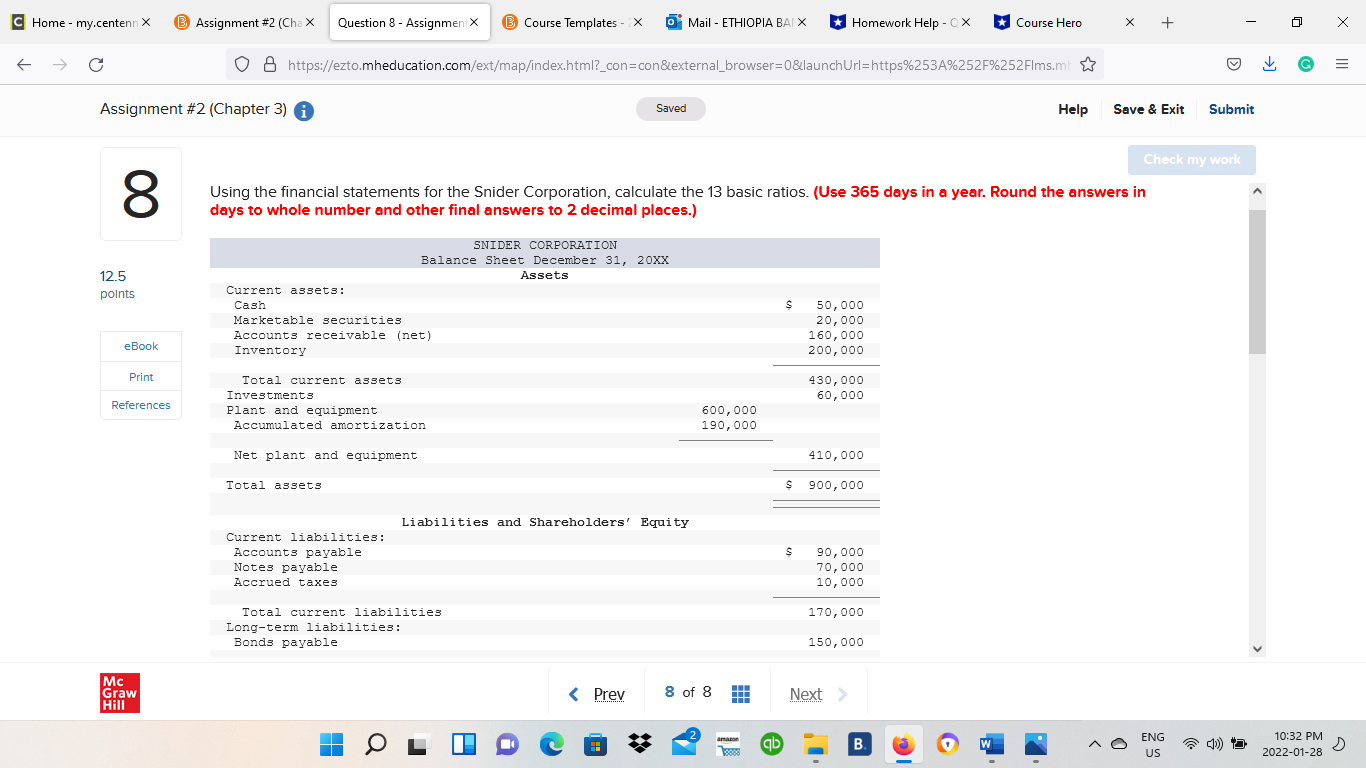Open the eBook resource

coord(141,346)
